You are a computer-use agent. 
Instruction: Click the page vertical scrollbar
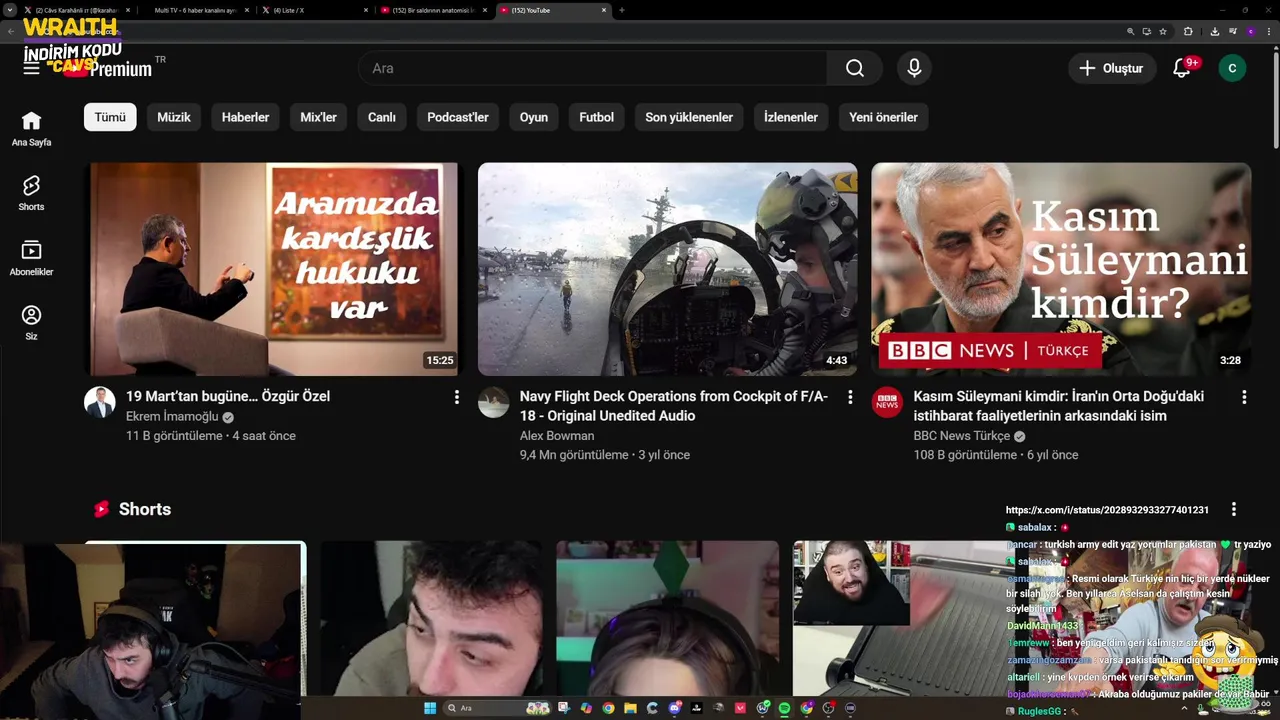point(1275,100)
